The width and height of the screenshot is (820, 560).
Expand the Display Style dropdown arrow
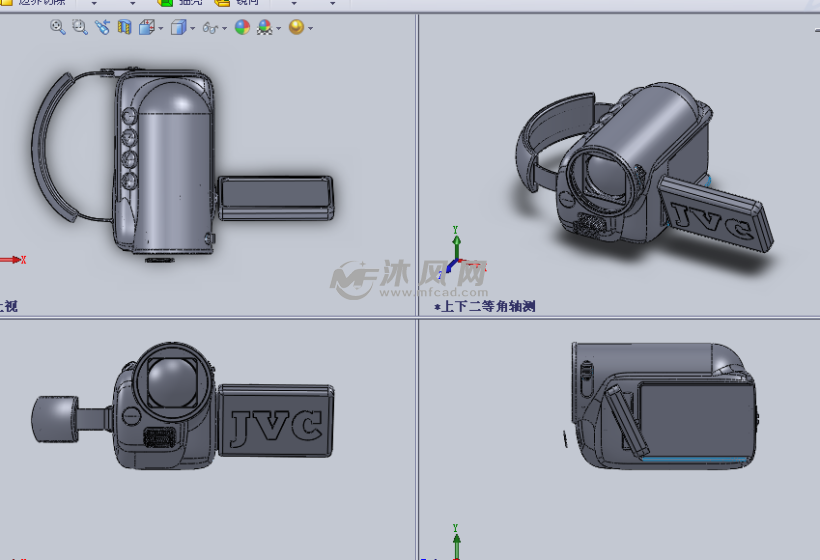(x=192, y=28)
